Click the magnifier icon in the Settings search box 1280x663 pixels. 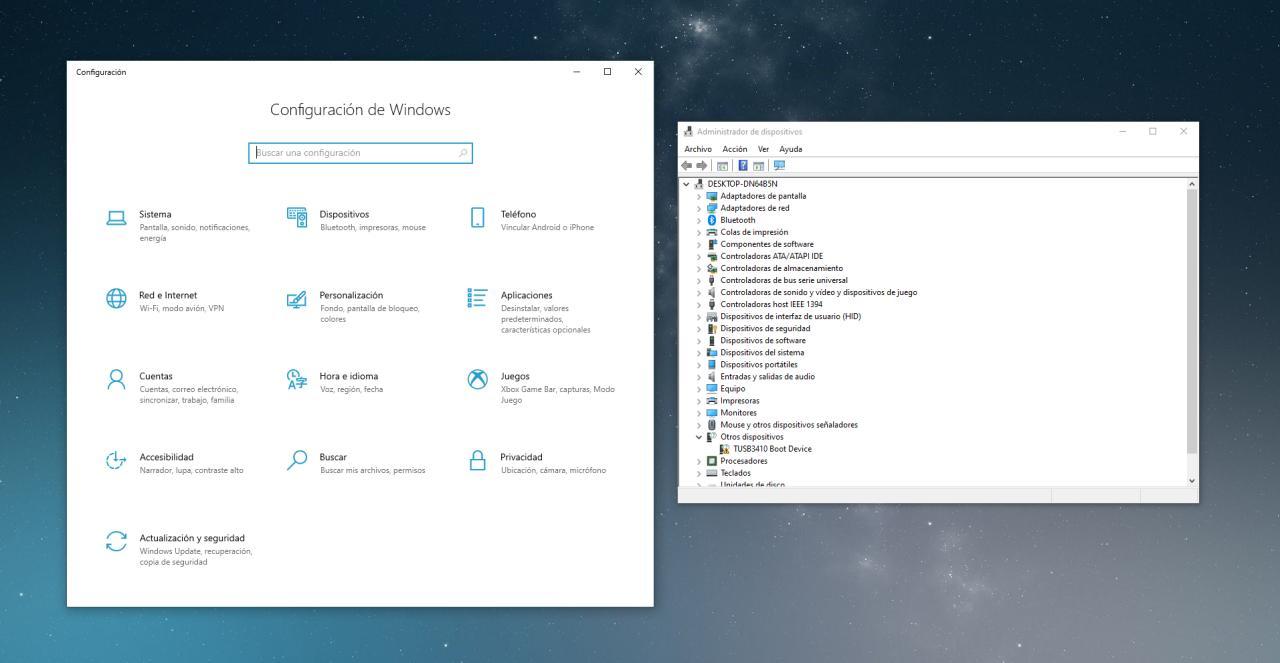(x=462, y=153)
